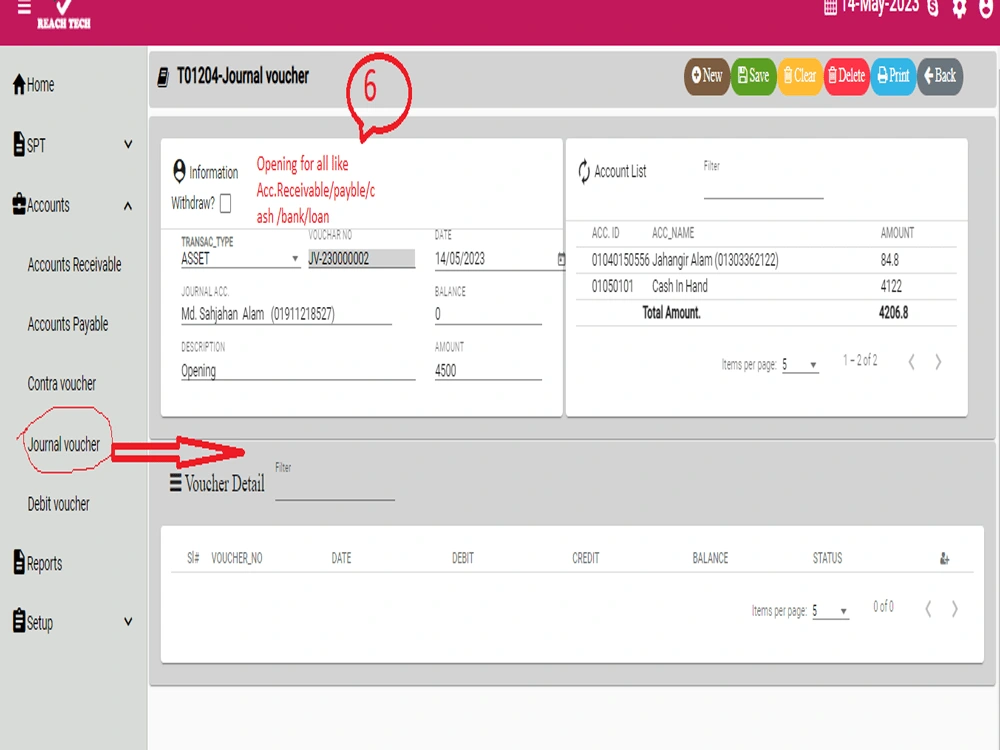Click the AMOUNT column header

(897, 233)
